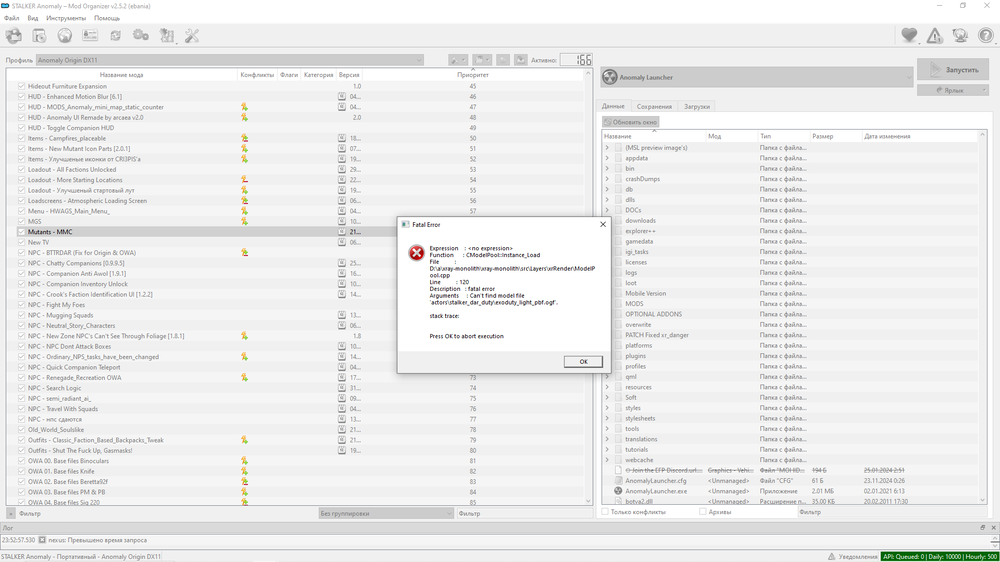Screen dimensions: 1000x562
Task: Toggle checkbox for HUD - Toggle Companion HUD
Action: coord(21,128)
